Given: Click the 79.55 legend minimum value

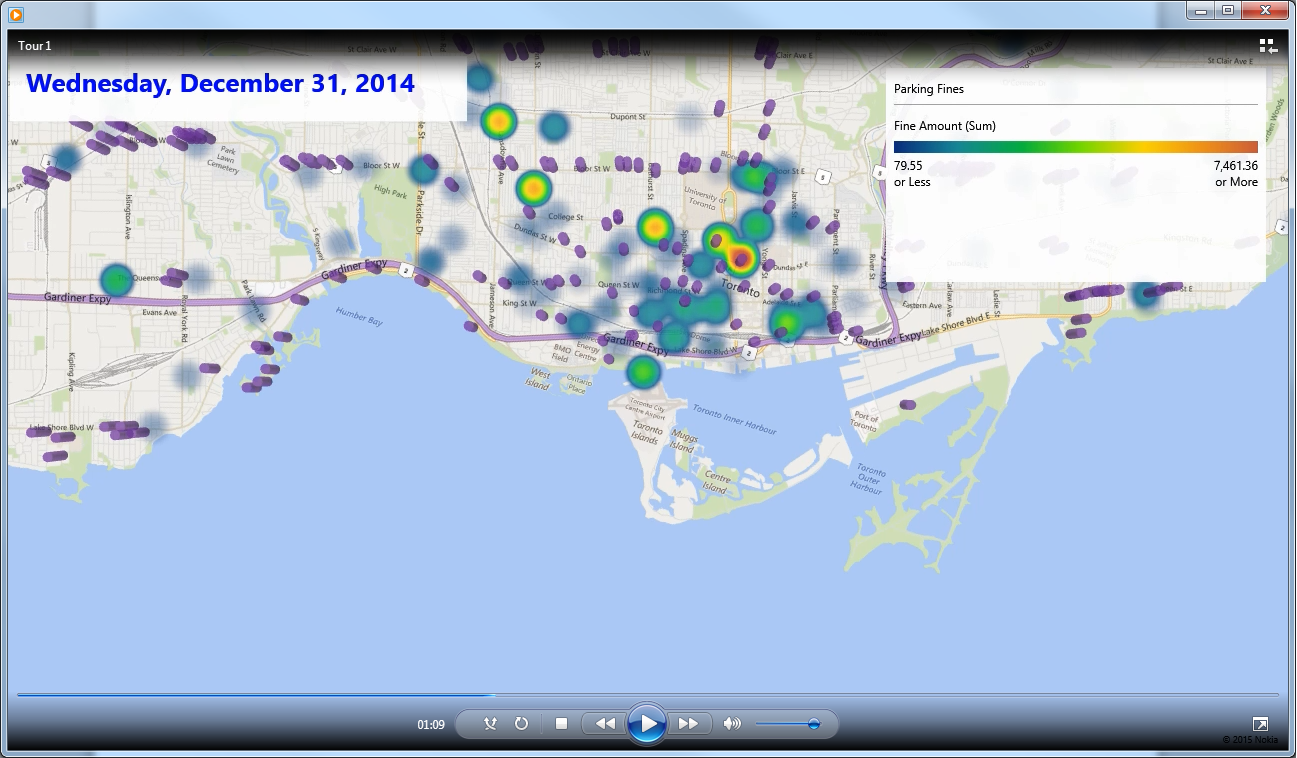Looking at the screenshot, I should coord(908,166).
